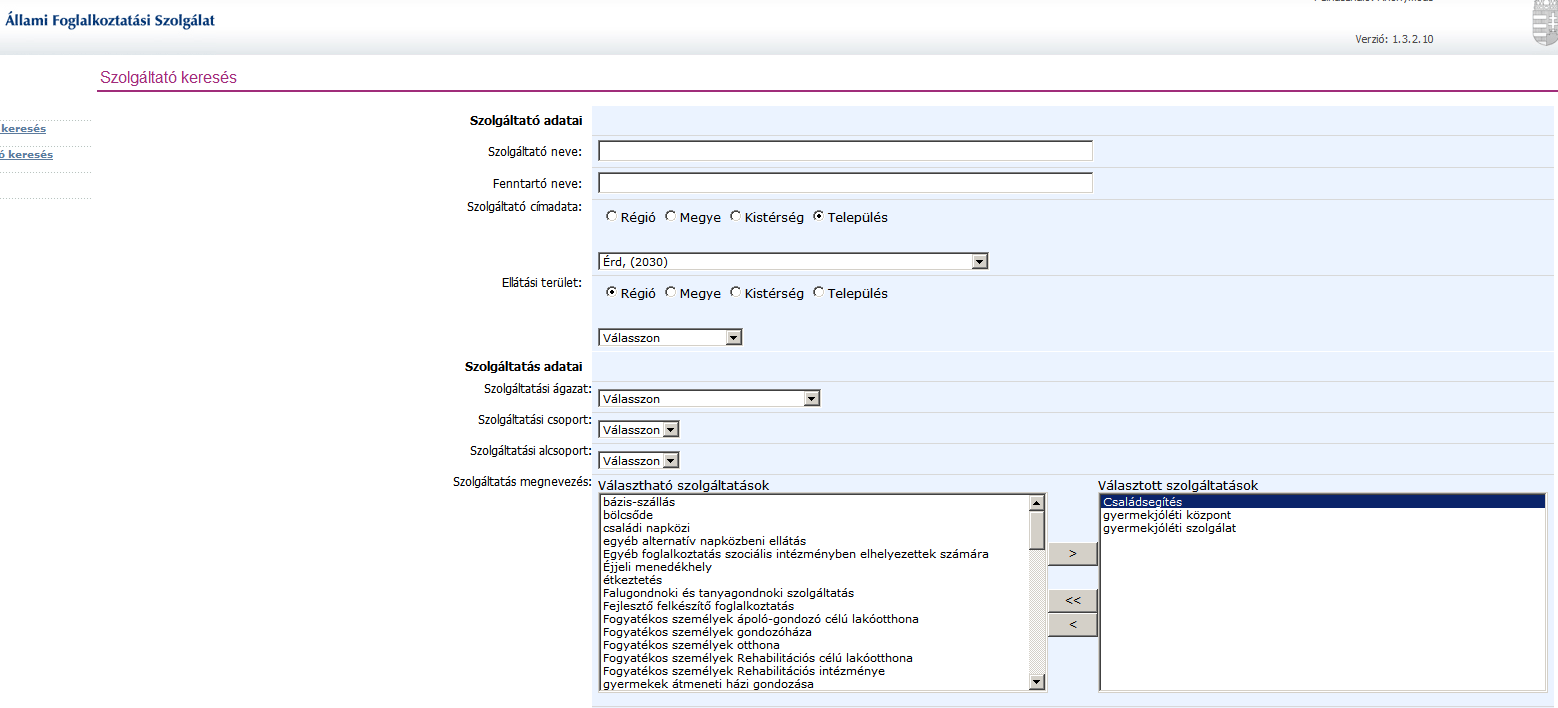The image size is (1558, 708).
Task: Select Kistérség radio for Szolgáltató címadata
Action: point(736,216)
